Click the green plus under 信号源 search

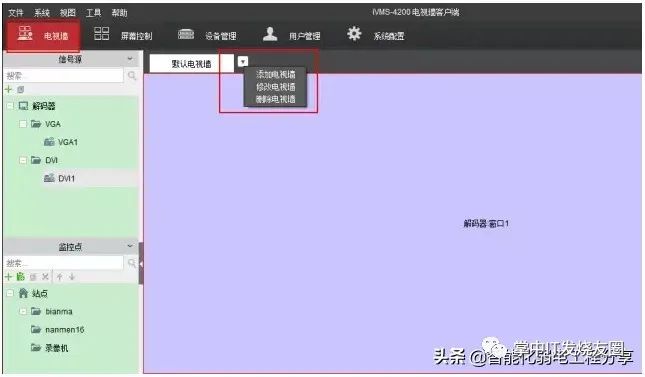click(8, 89)
